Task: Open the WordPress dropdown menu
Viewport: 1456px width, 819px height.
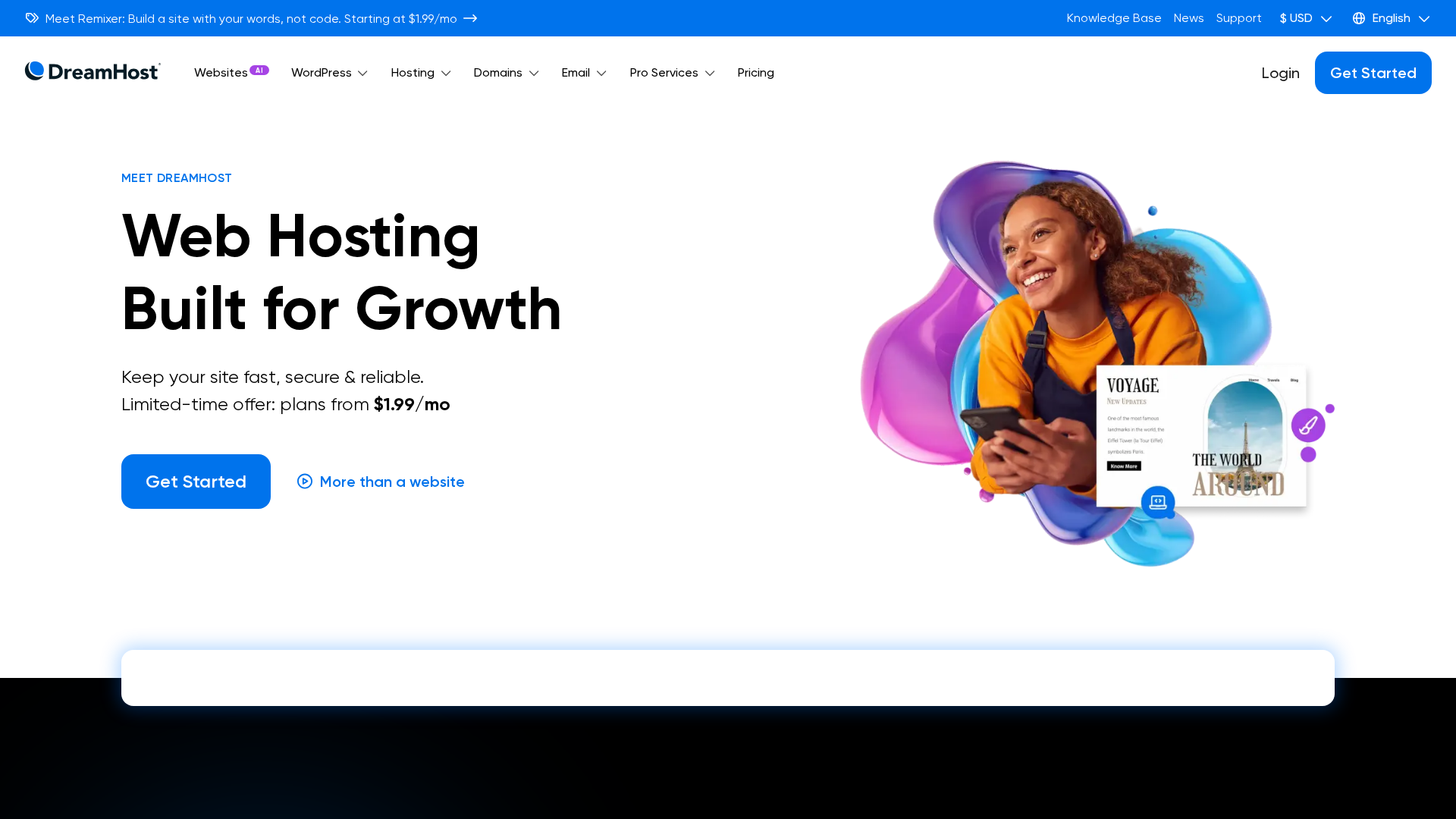Action: click(329, 73)
